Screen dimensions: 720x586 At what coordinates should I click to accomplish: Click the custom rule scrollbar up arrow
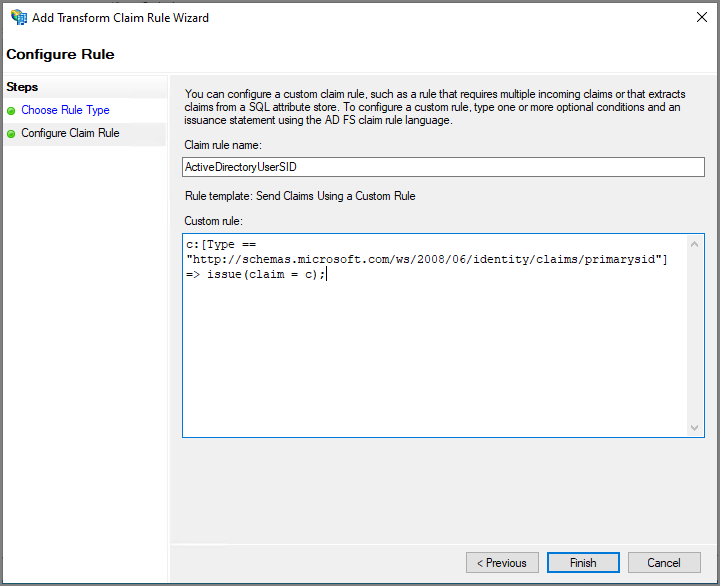(x=694, y=244)
